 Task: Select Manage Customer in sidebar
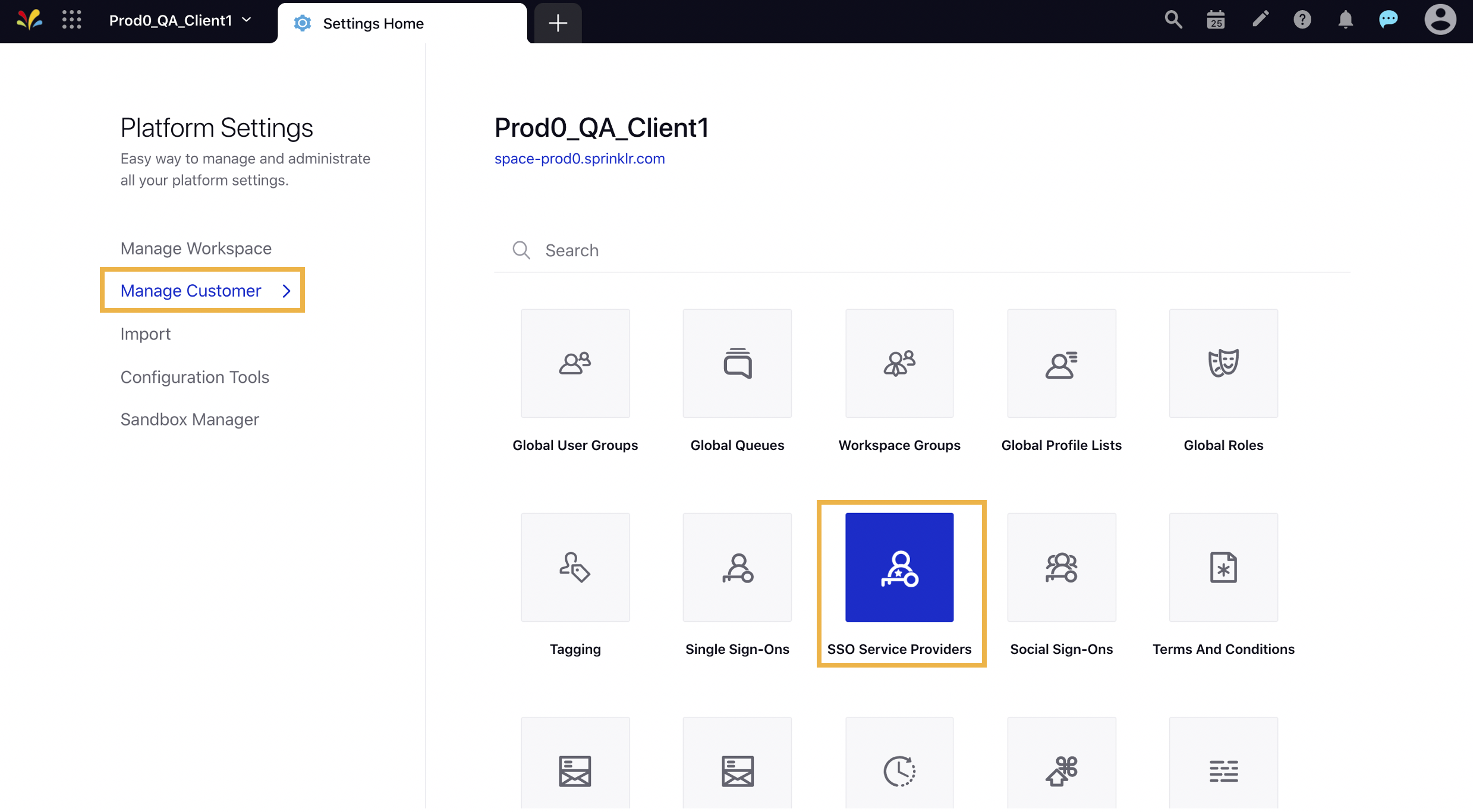(190, 291)
